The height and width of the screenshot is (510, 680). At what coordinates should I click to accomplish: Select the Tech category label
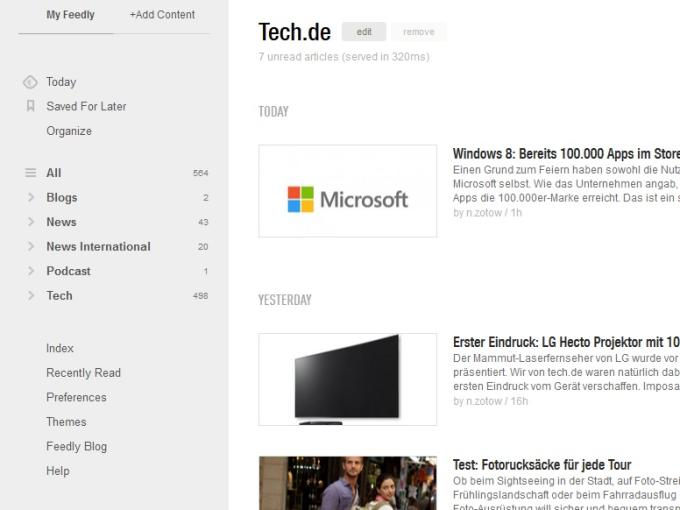tap(59, 296)
